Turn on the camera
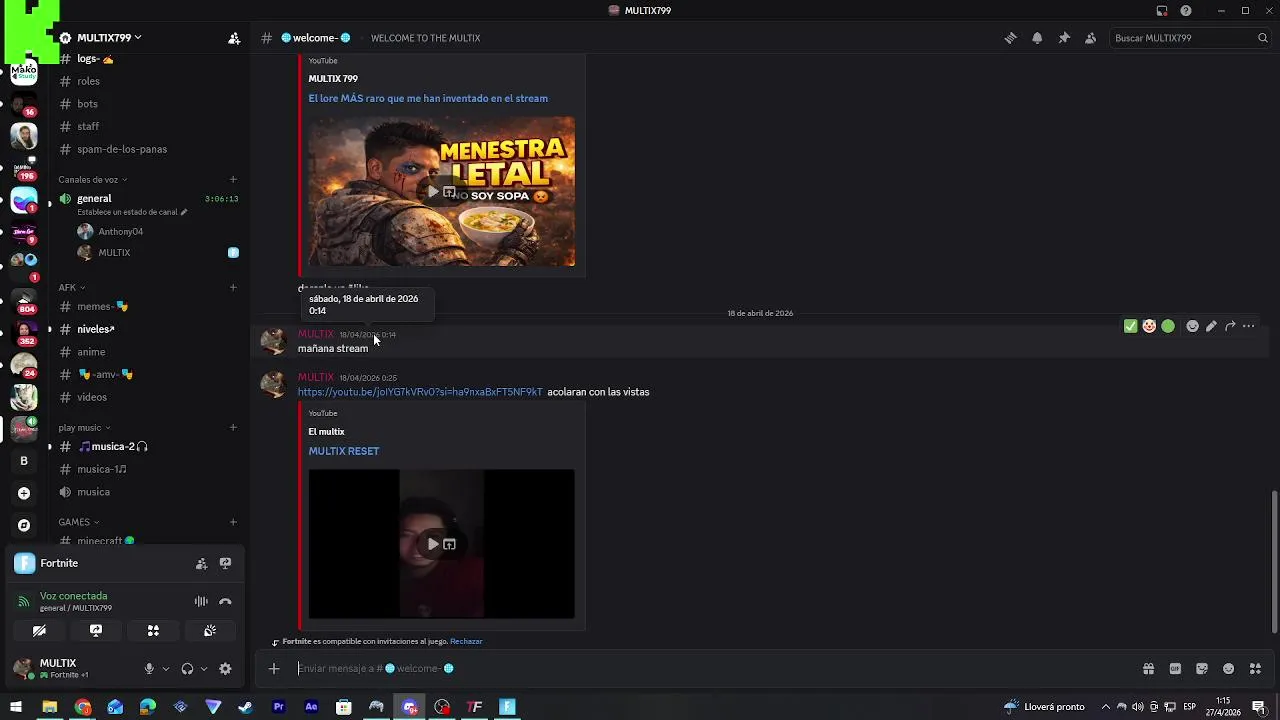The width and height of the screenshot is (1280, 720). coord(39,631)
